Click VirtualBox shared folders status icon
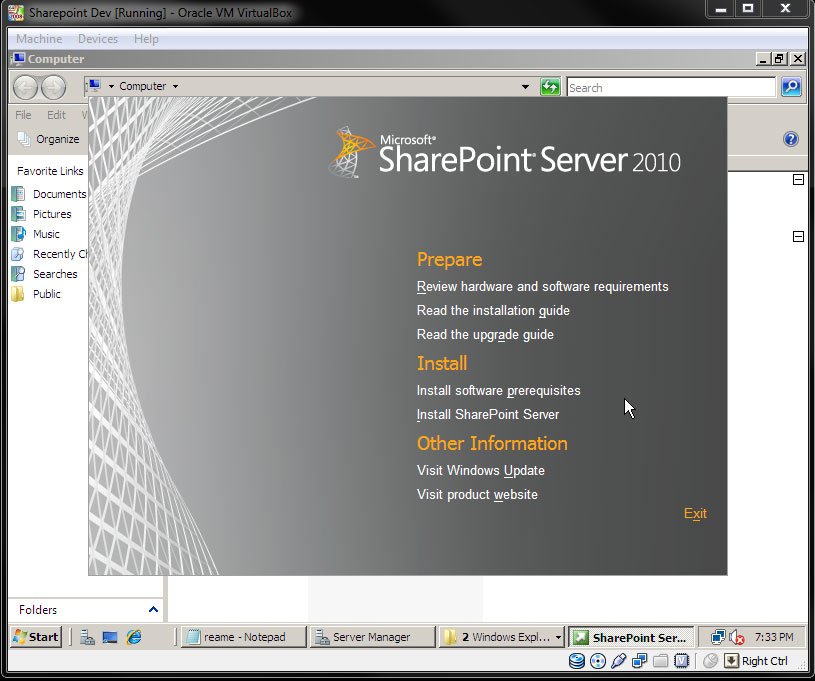The height and width of the screenshot is (681, 815). [x=660, y=661]
